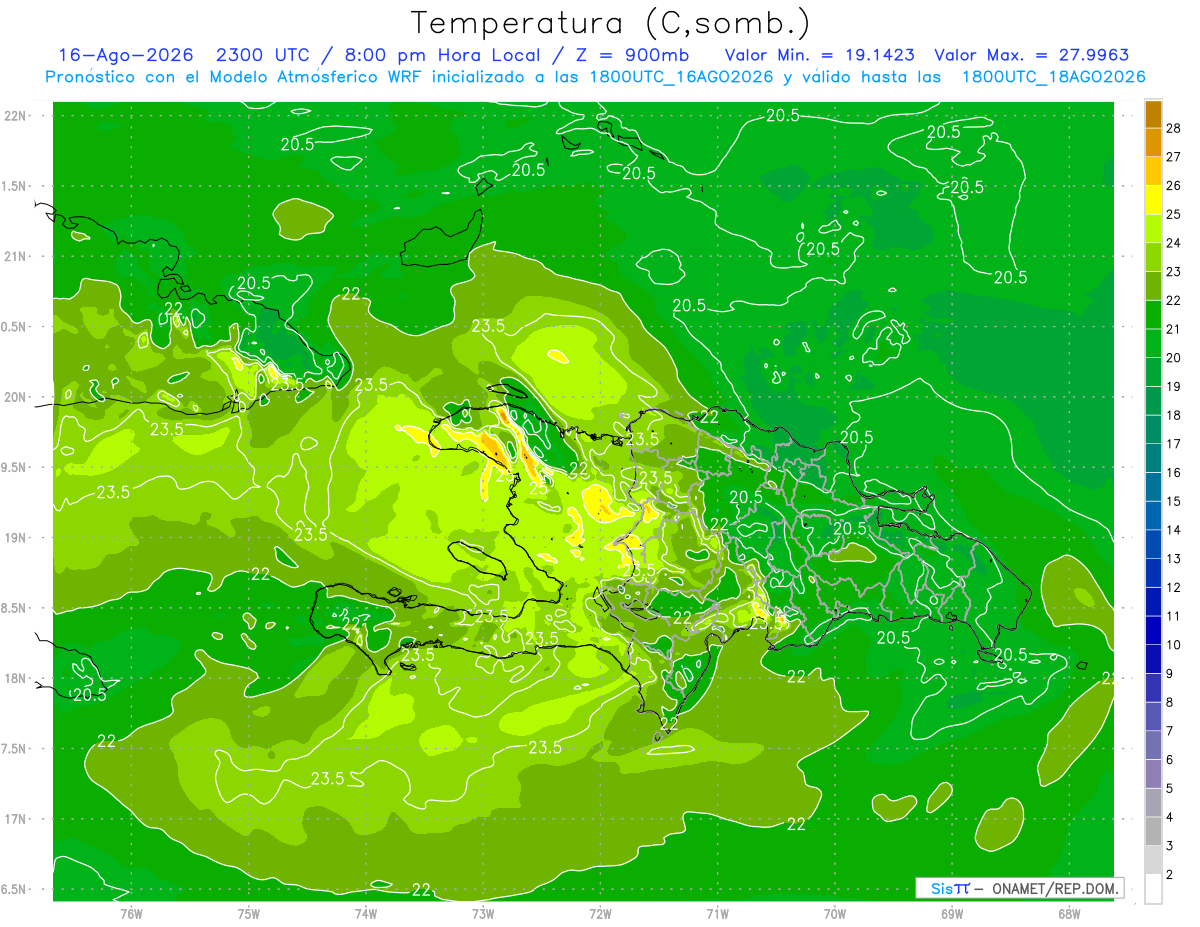Click the legend number 4
The width and height of the screenshot is (1200, 927).
coord(1172,817)
